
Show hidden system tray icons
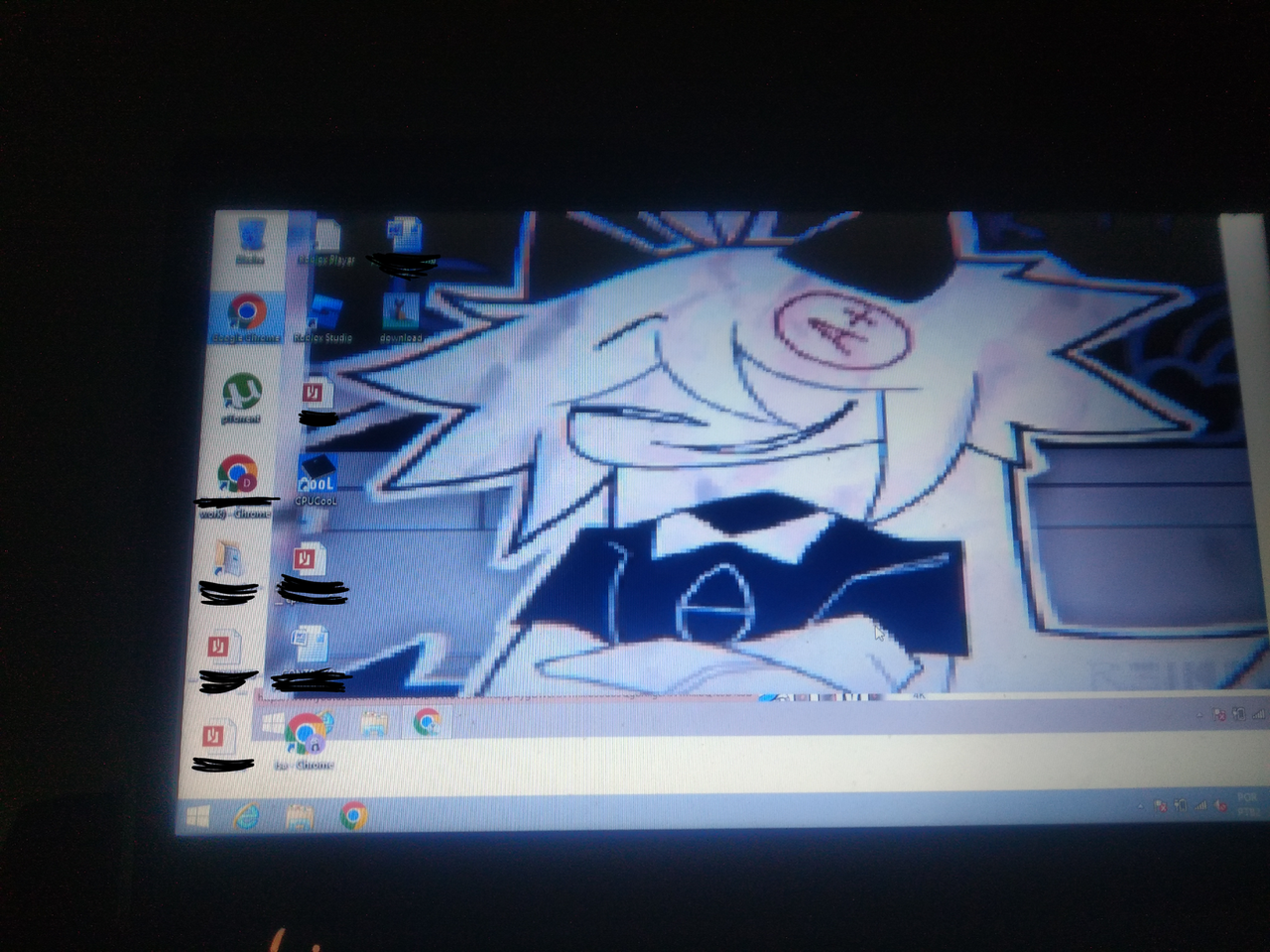[1140, 807]
